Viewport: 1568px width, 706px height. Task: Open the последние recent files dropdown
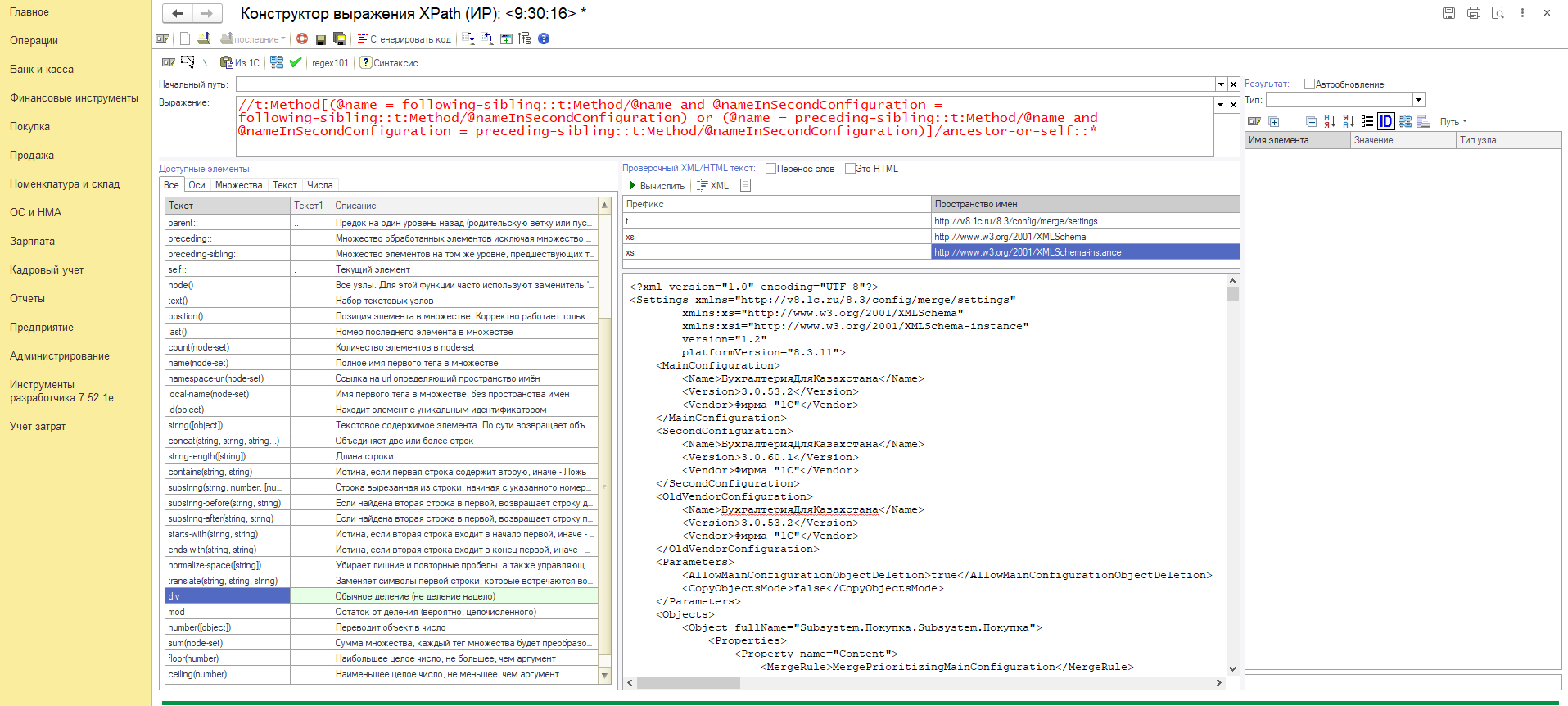point(254,38)
